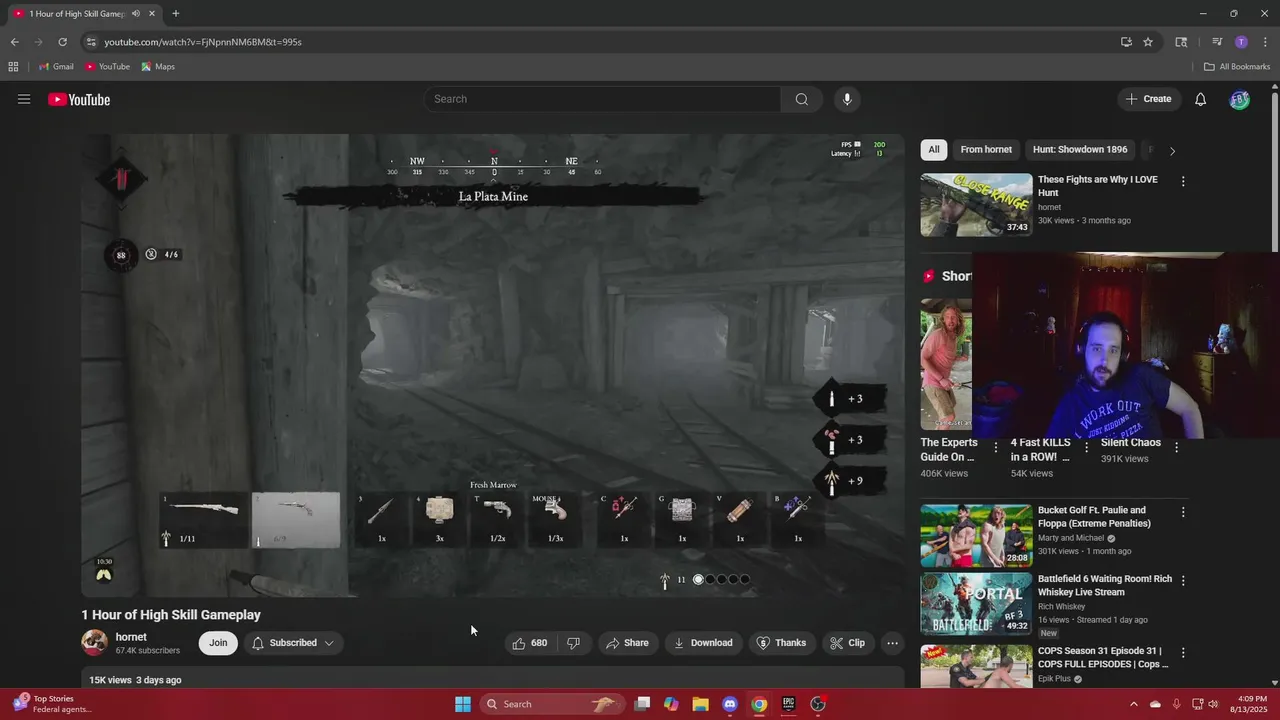Open the hornet channel name link

pyautogui.click(x=131, y=637)
